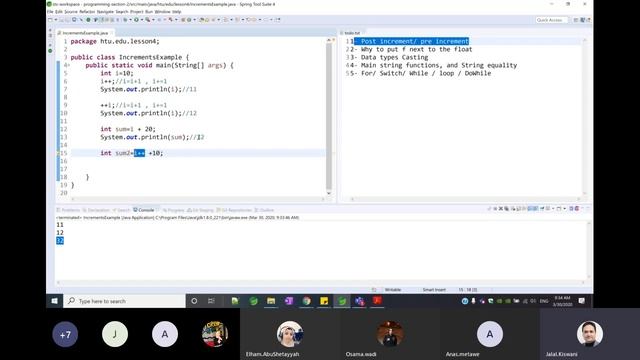
Task: Open the Windows notification center icon
Action: coord(582,301)
